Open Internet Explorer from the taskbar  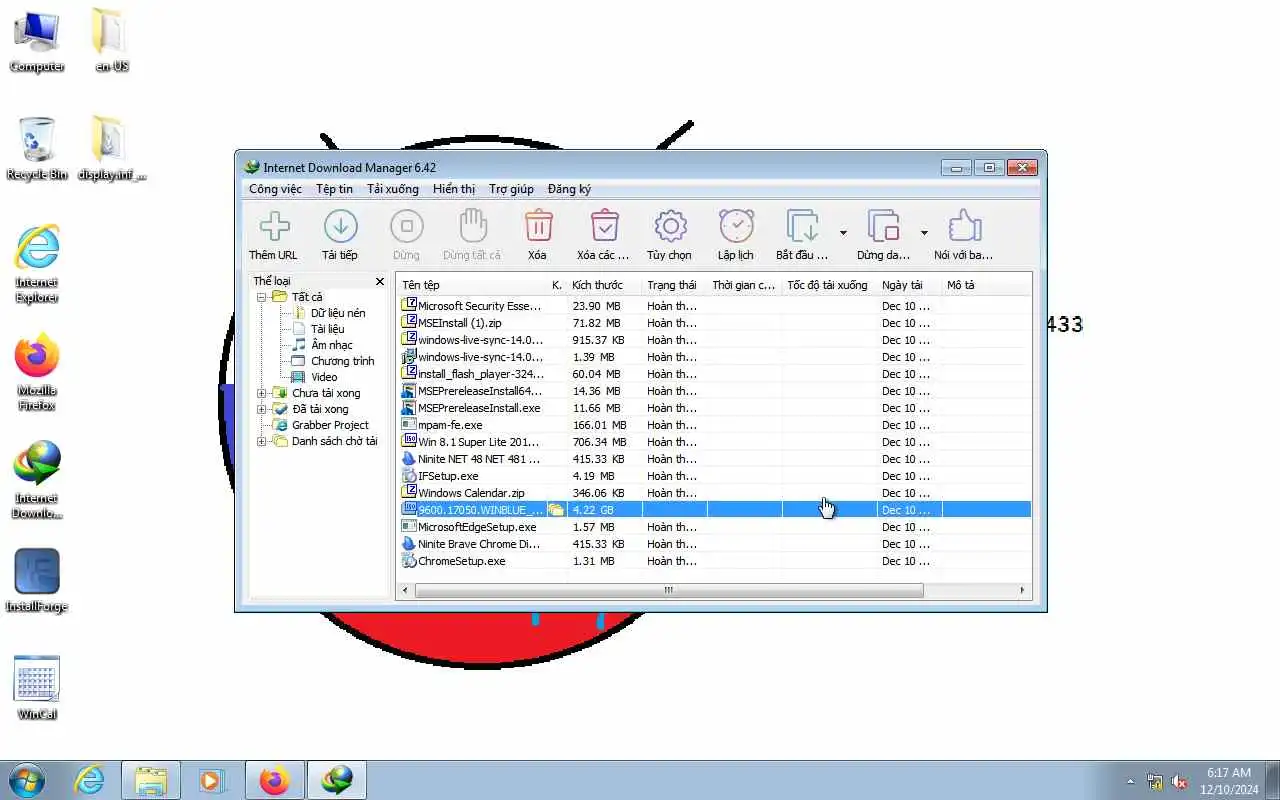(x=90, y=780)
